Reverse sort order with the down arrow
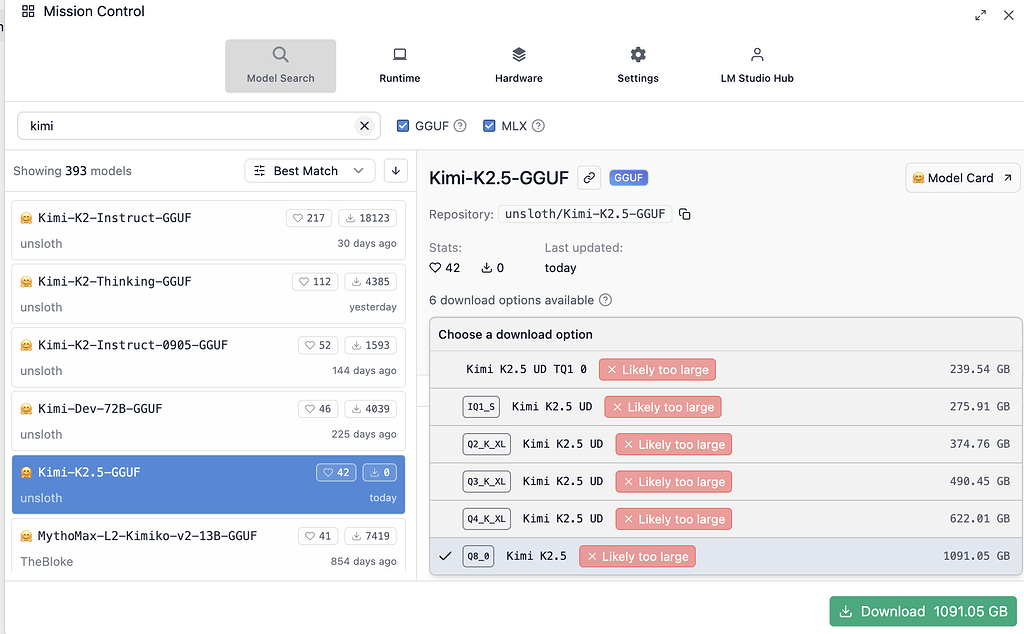Viewport: 1024px width, 634px height. 396,170
